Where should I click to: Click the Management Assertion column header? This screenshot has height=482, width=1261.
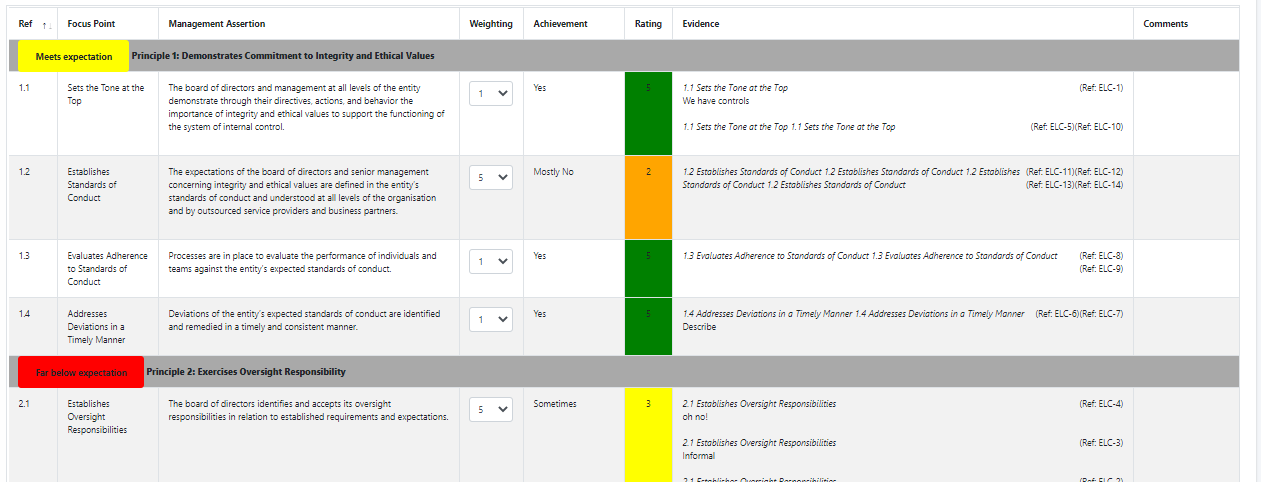click(x=217, y=24)
